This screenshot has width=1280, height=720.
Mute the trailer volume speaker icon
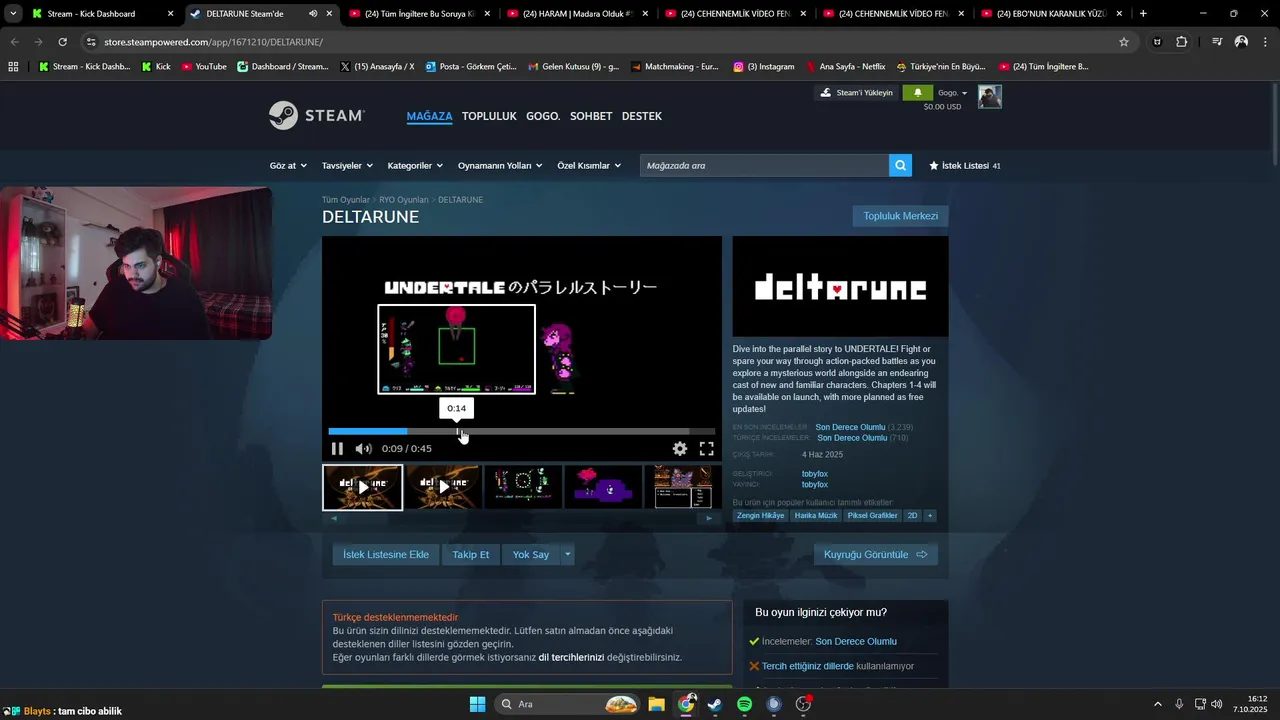(364, 449)
